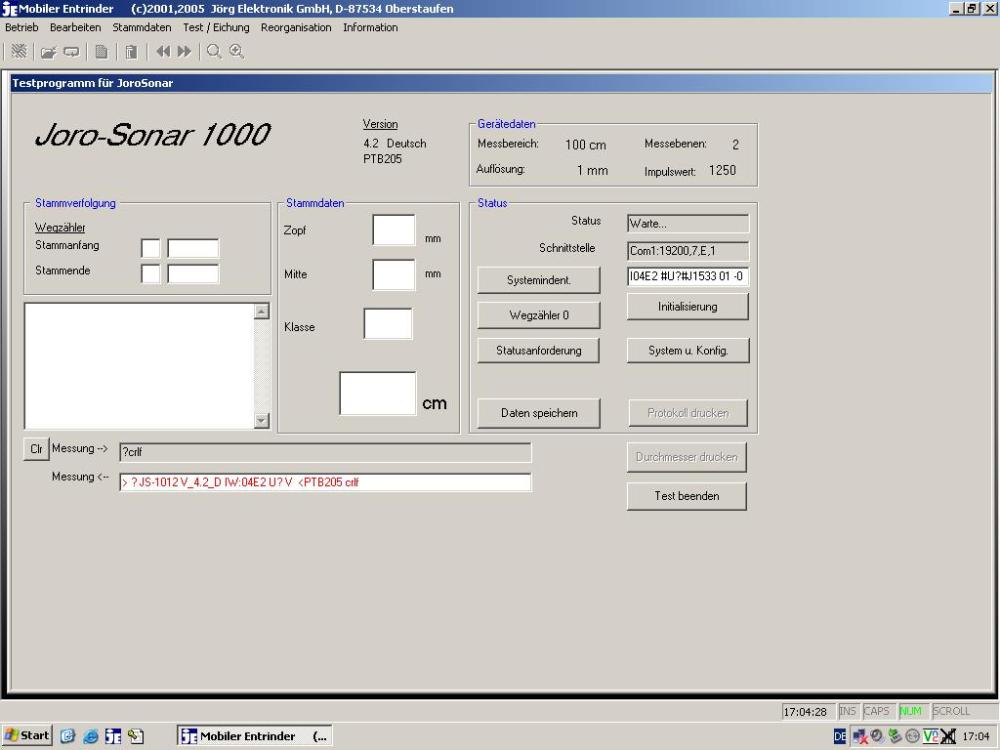This screenshot has height=750, width=1000.
Task: Click the tray clock showing 17:04
Action: (x=976, y=737)
